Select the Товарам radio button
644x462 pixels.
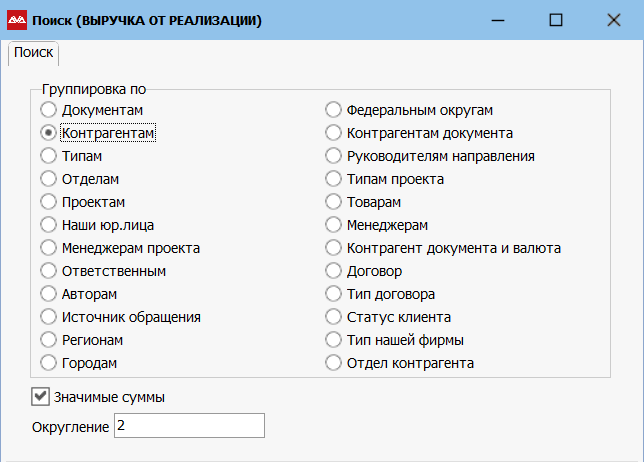coord(333,202)
